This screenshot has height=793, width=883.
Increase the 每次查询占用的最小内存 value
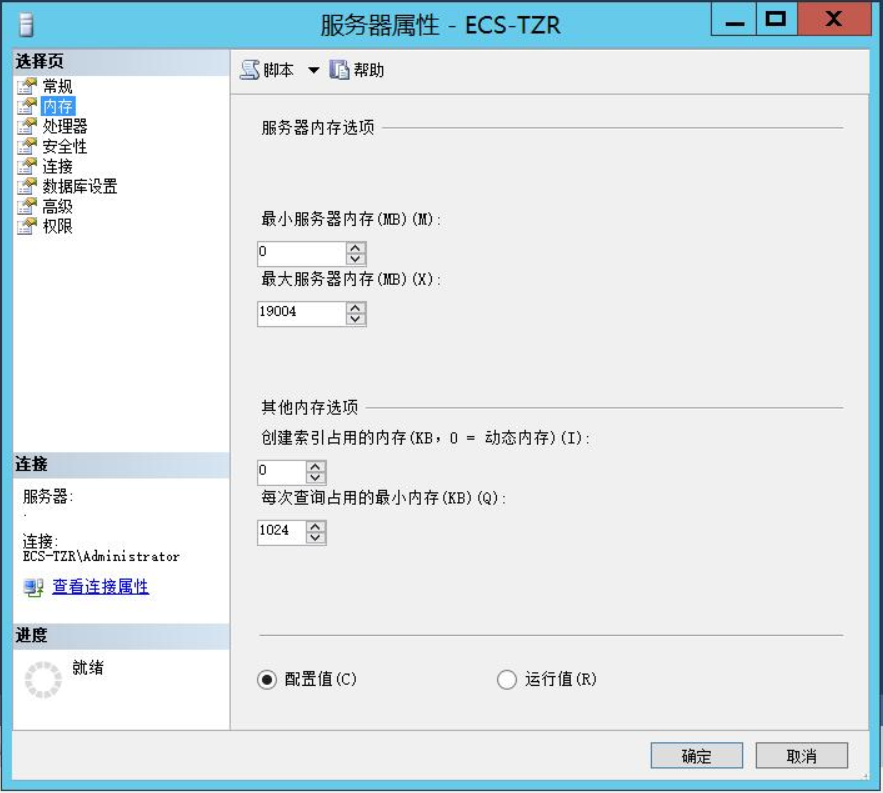(x=315, y=527)
